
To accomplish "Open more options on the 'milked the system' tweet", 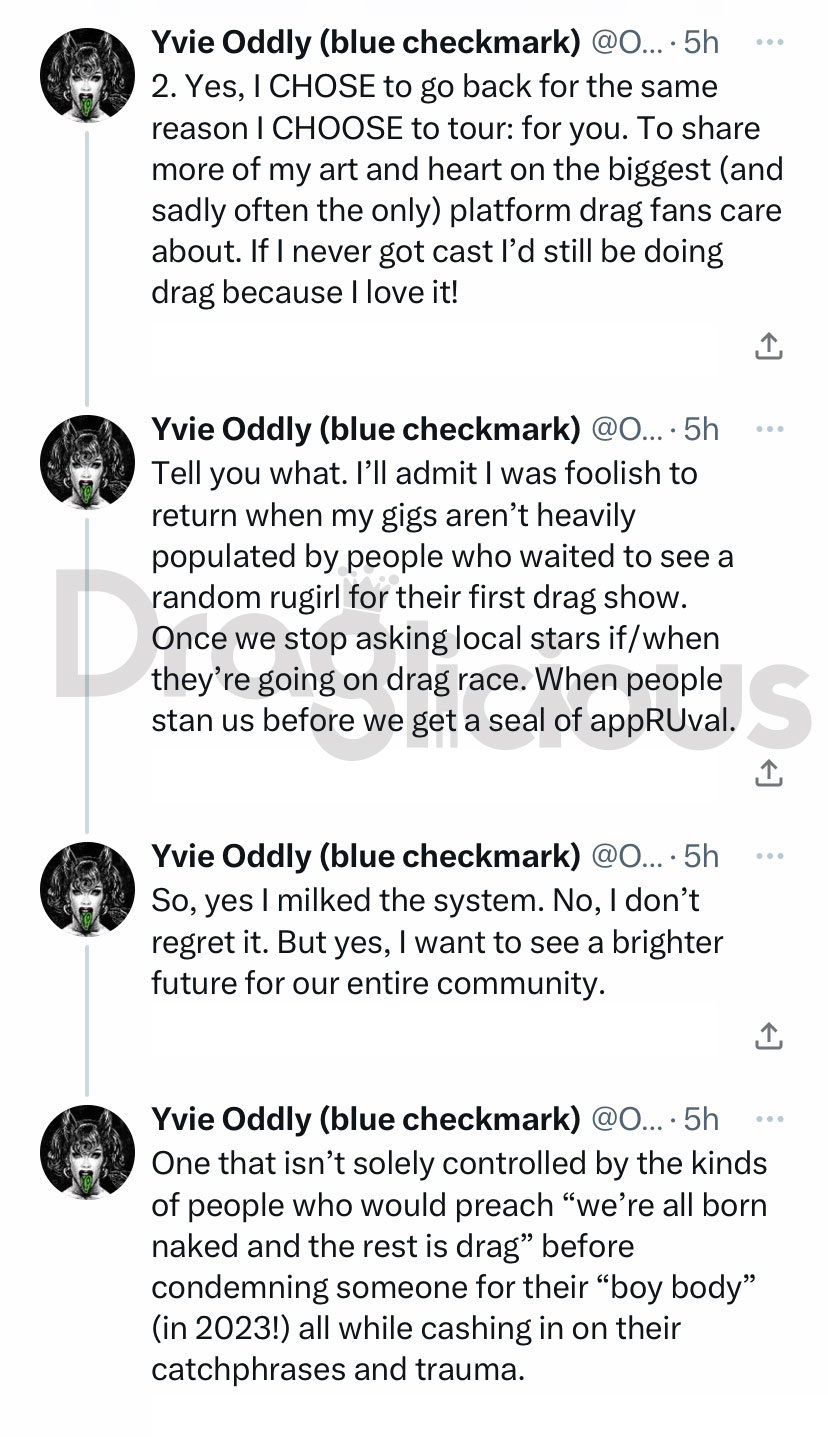I will [769, 857].
